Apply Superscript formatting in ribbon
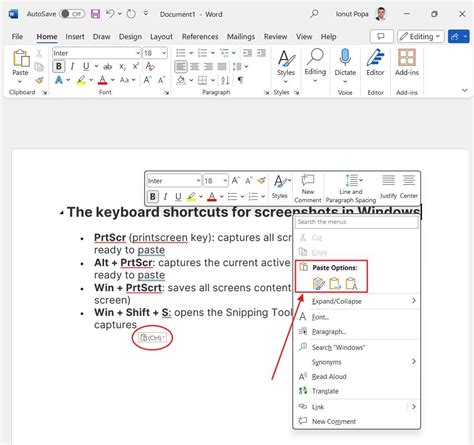 pos(136,66)
